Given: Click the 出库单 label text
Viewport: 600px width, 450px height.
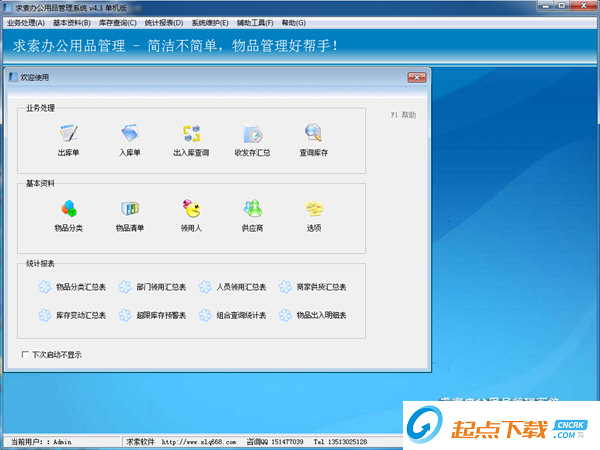Looking at the screenshot, I should click(x=68, y=153).
